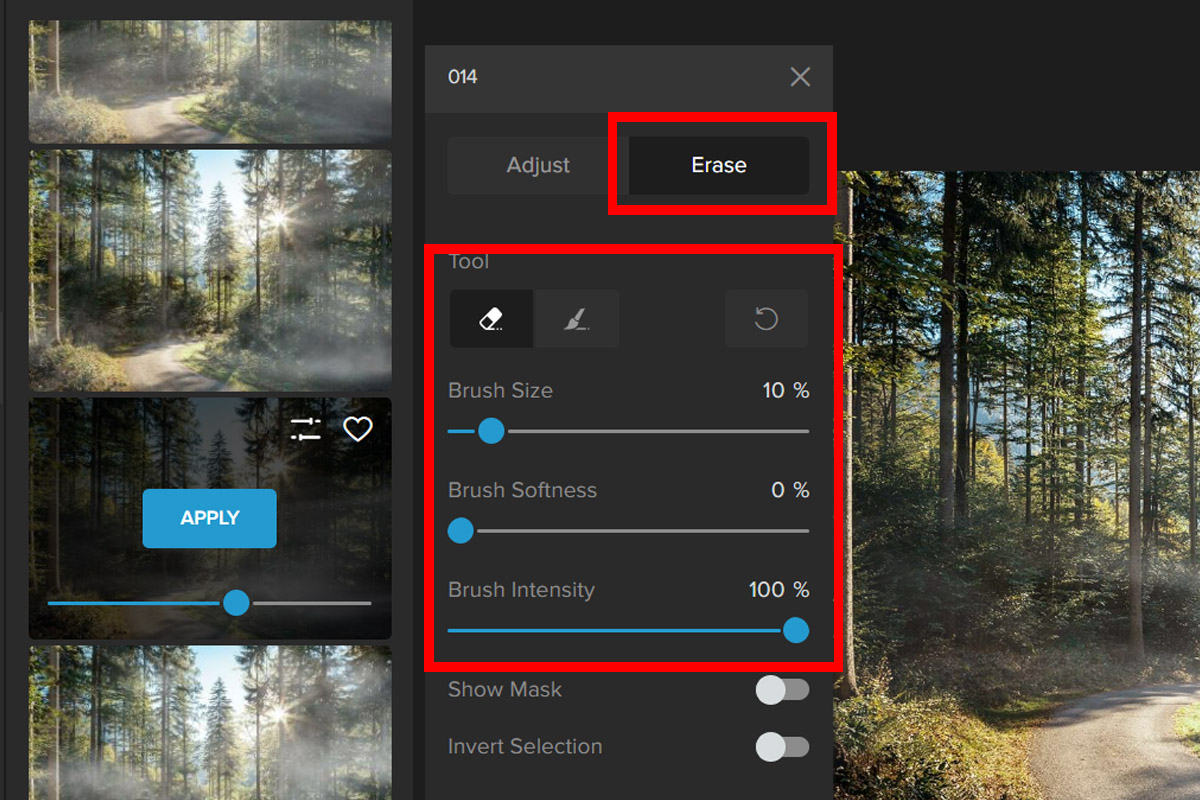Select the topmost foggy forest preset thumbnail

tap(210, 82)
